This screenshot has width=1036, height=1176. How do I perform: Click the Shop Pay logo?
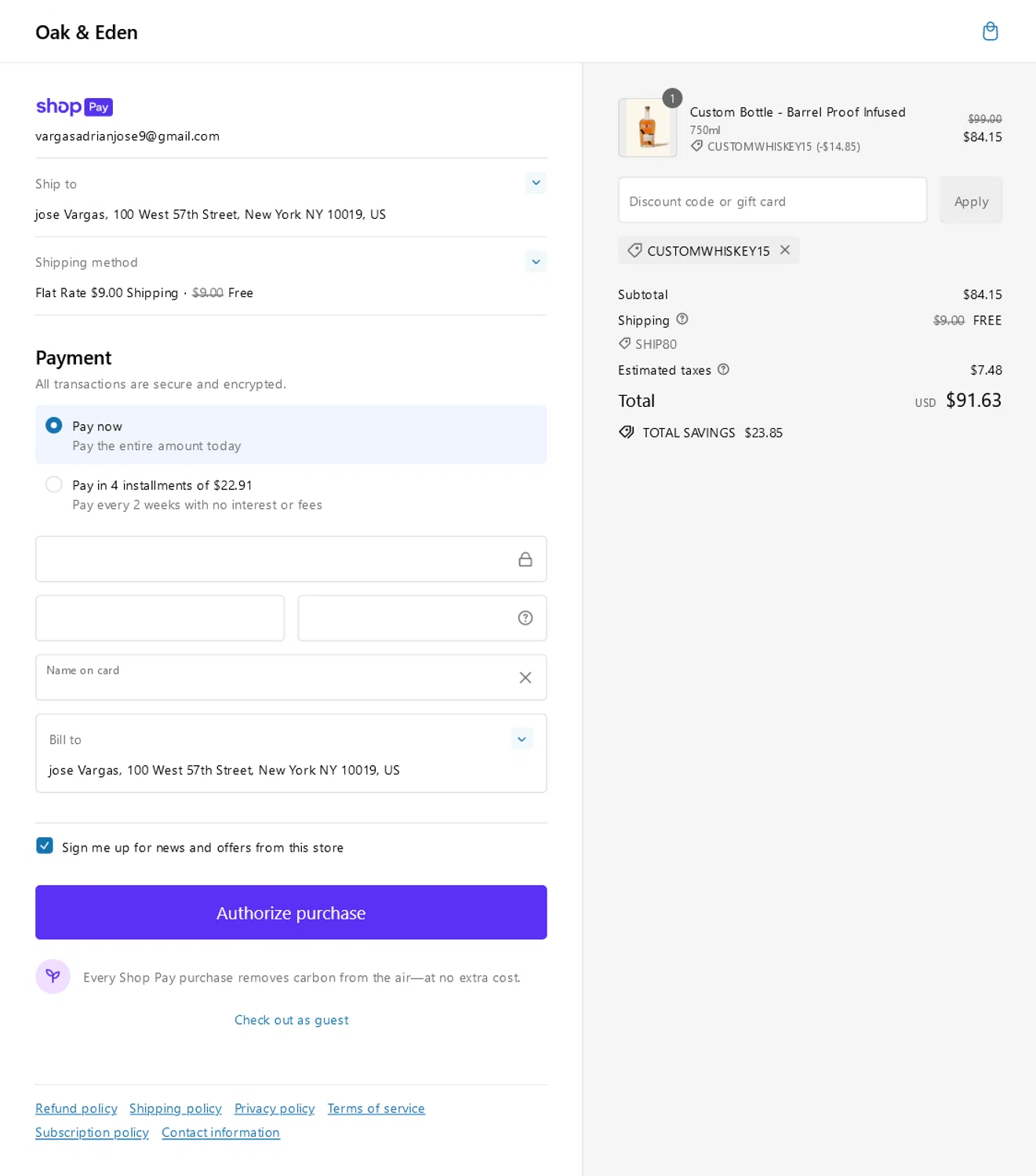[74, 107]
